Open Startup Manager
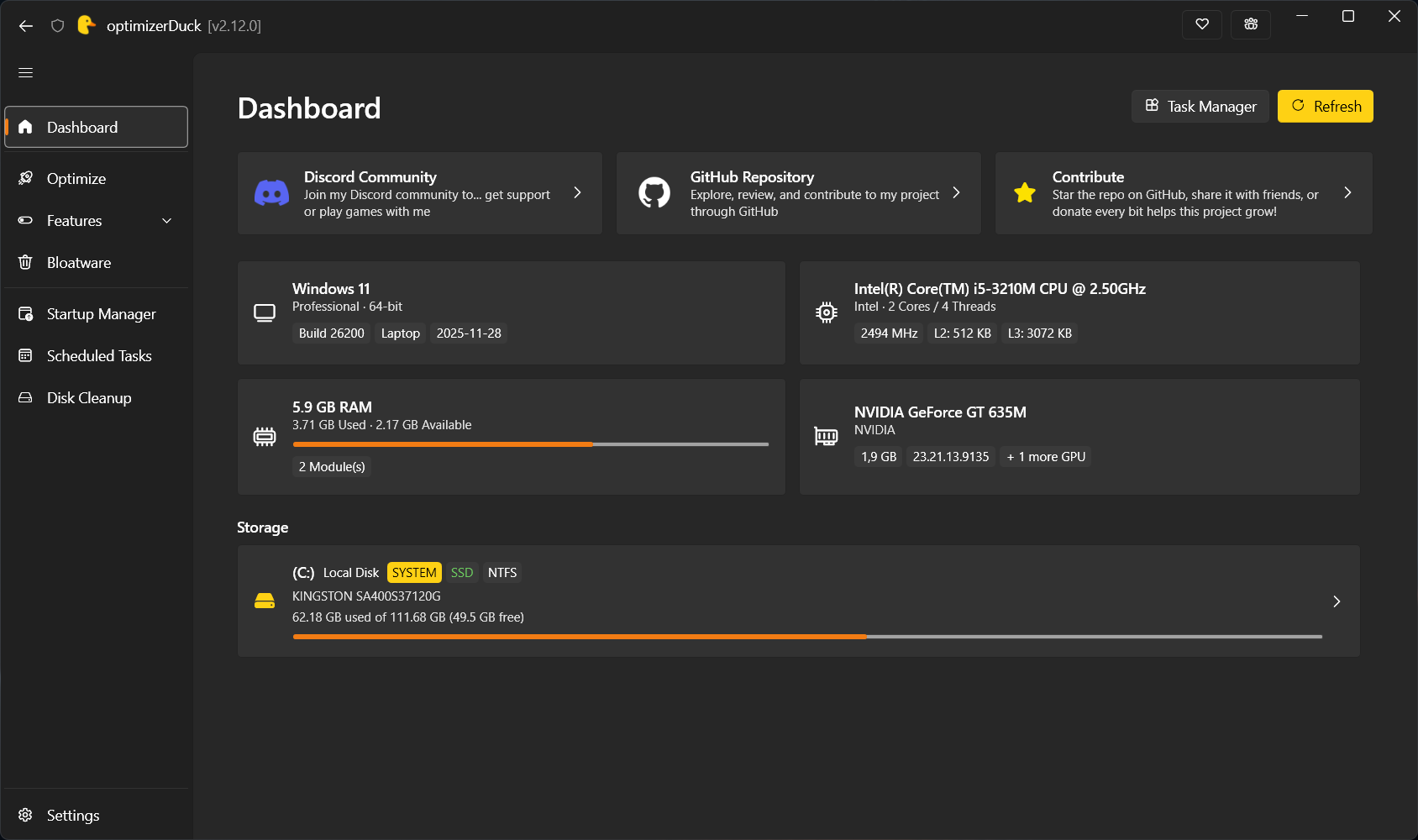 97,313
